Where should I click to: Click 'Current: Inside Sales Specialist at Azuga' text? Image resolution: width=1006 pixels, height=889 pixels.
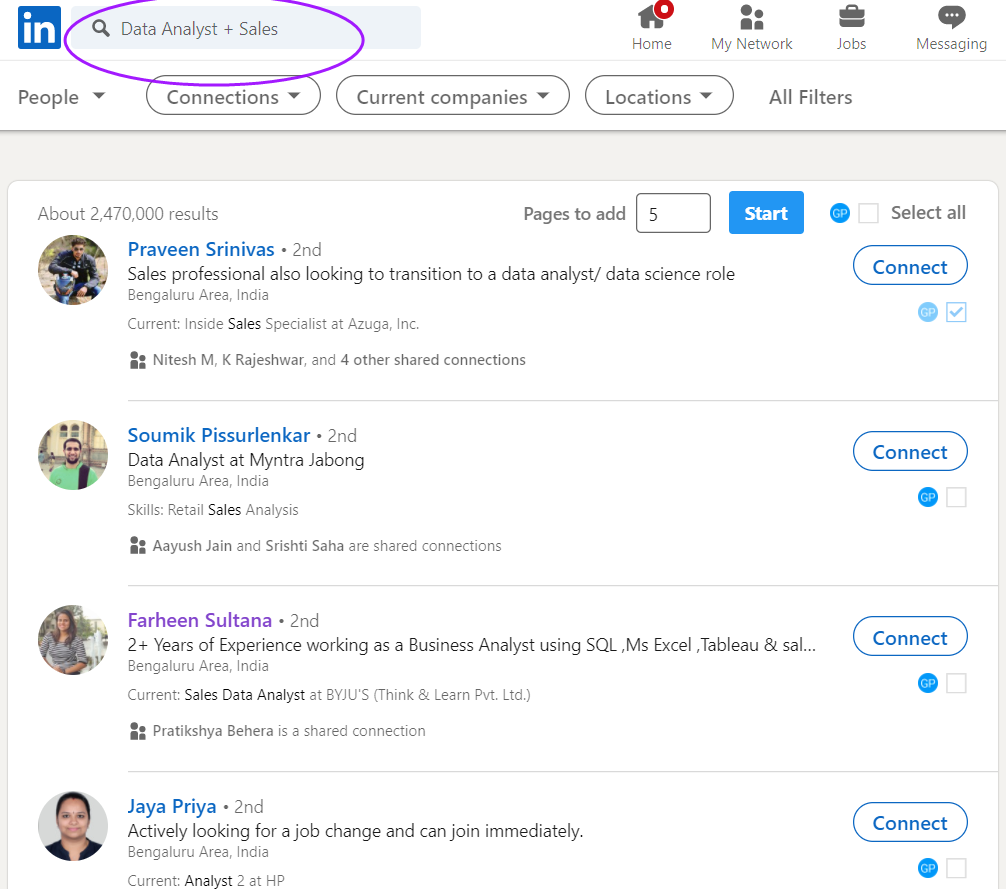tap(273, 324)
